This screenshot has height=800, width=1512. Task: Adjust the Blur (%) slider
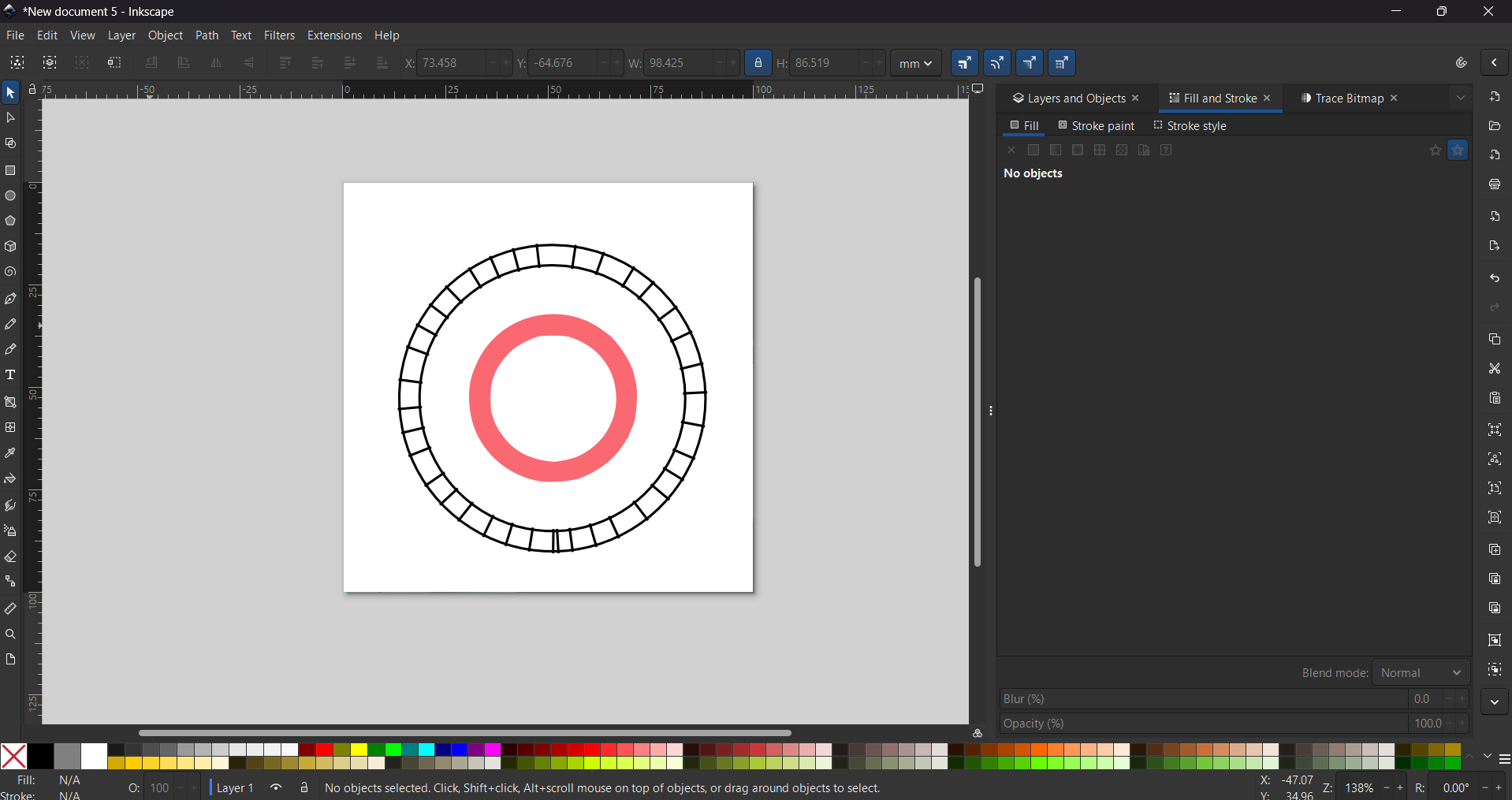(x=1203, y=699)
